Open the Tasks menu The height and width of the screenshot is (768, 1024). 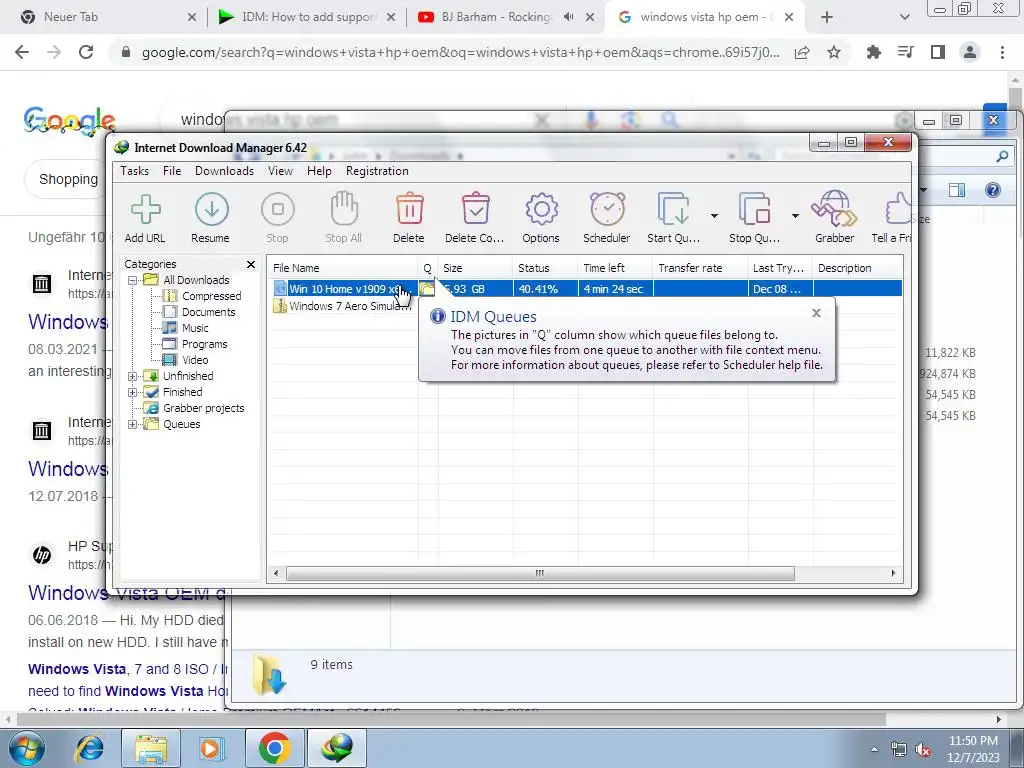tap(135, 171)
